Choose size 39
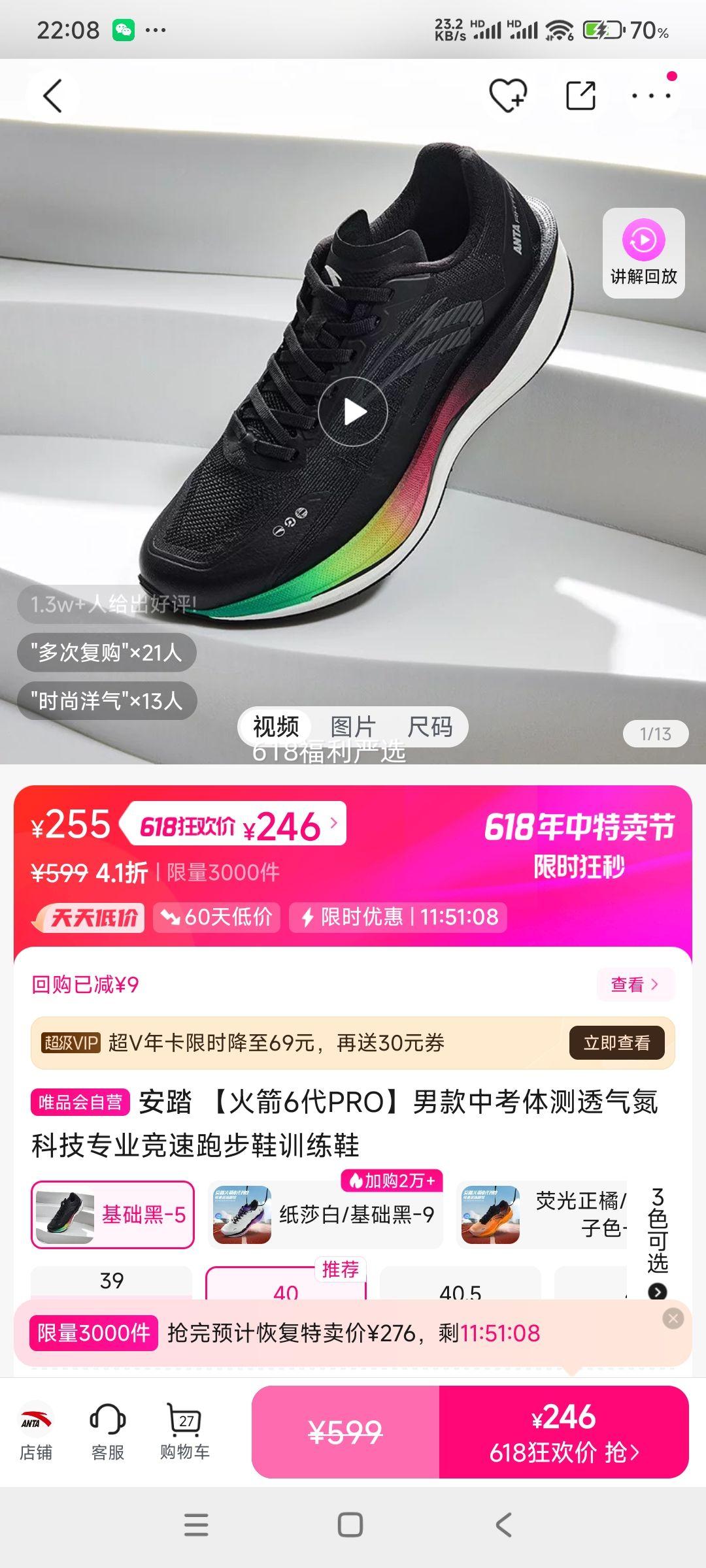This screenshot has width=706, height=1568. coord(112,1281)
